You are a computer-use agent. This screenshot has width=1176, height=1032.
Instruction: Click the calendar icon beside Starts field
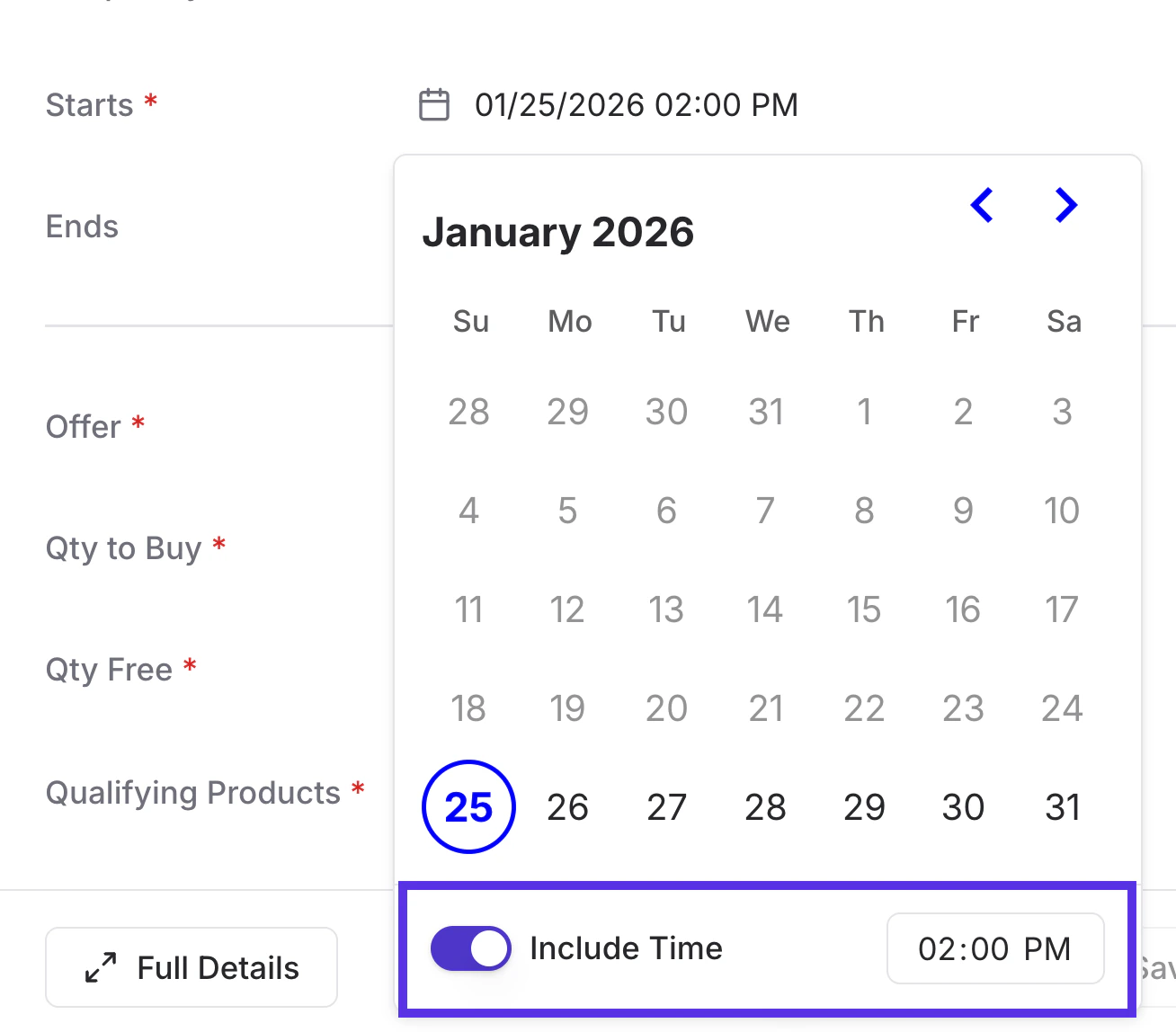434,104
